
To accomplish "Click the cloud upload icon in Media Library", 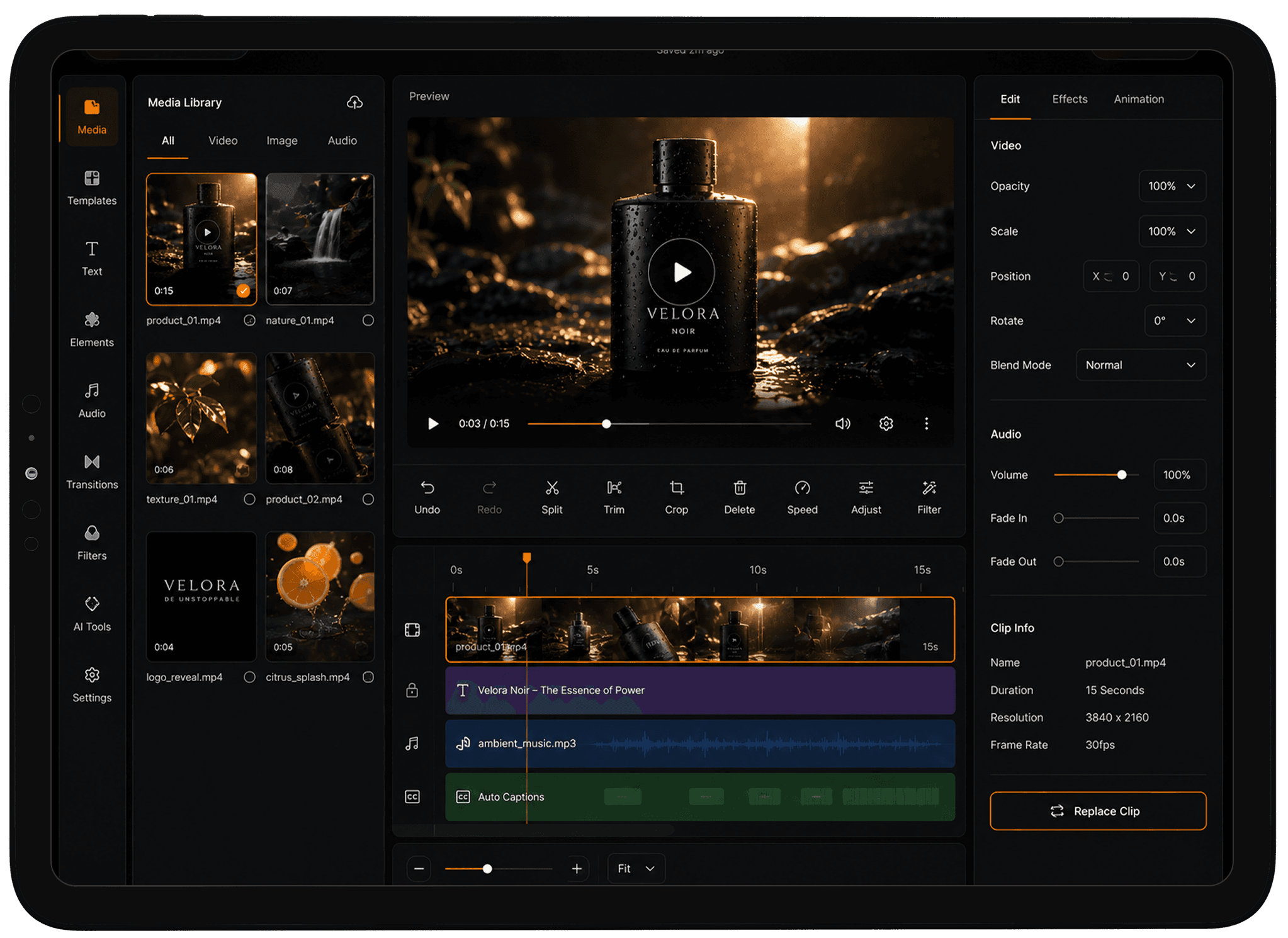I will [354, 102].
